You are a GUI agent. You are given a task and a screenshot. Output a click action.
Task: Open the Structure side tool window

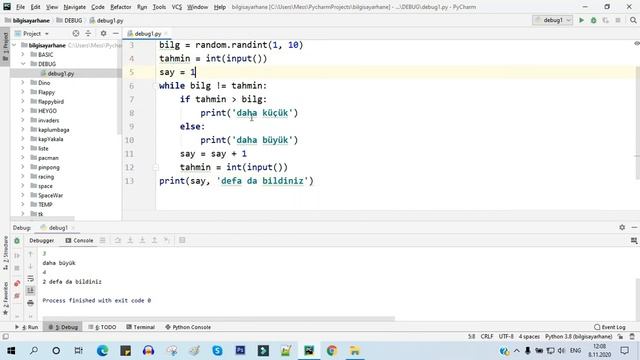point(5,252)
